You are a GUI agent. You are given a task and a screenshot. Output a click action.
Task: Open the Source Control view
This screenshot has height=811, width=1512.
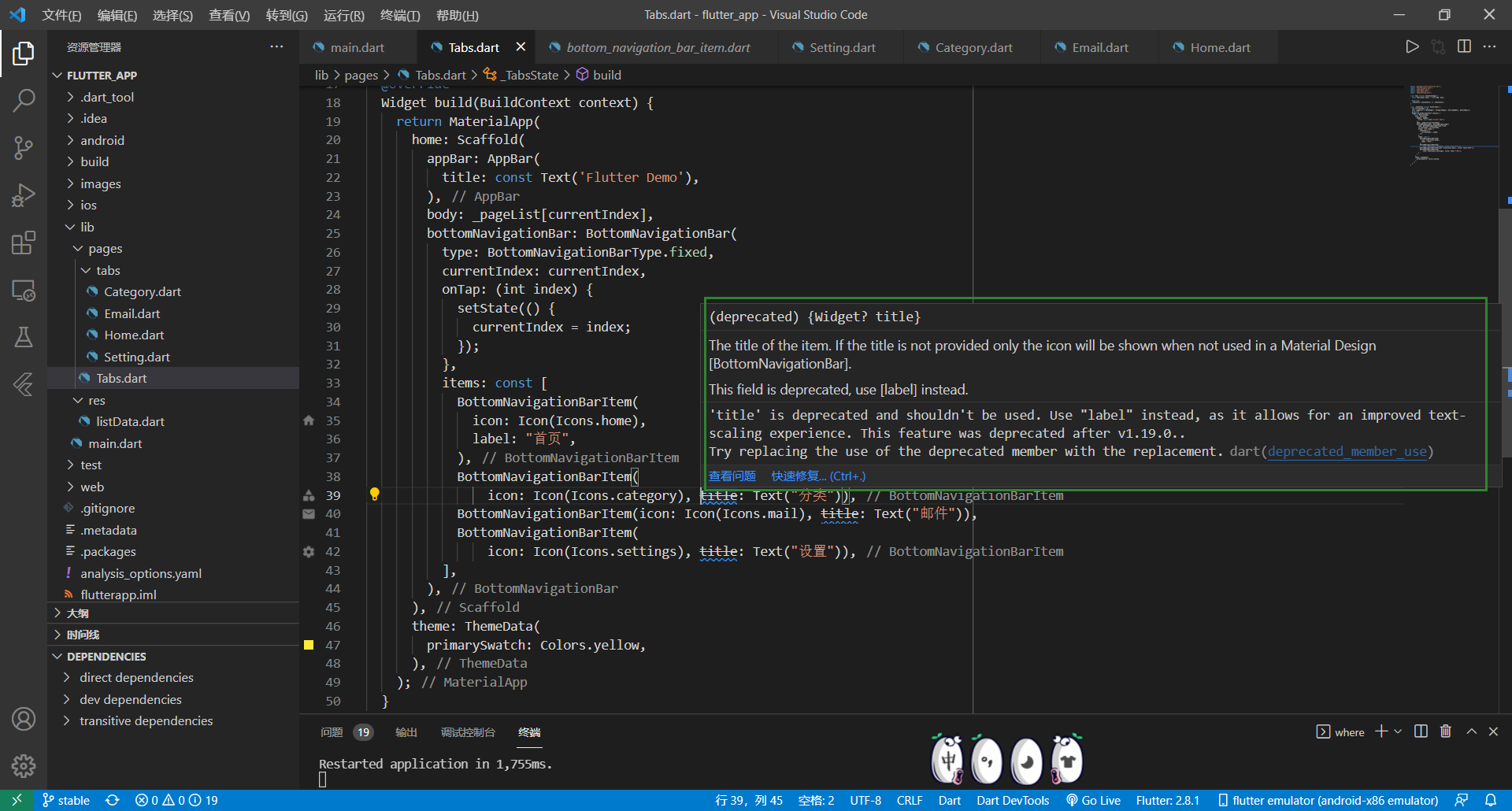(x=24, y=148)
